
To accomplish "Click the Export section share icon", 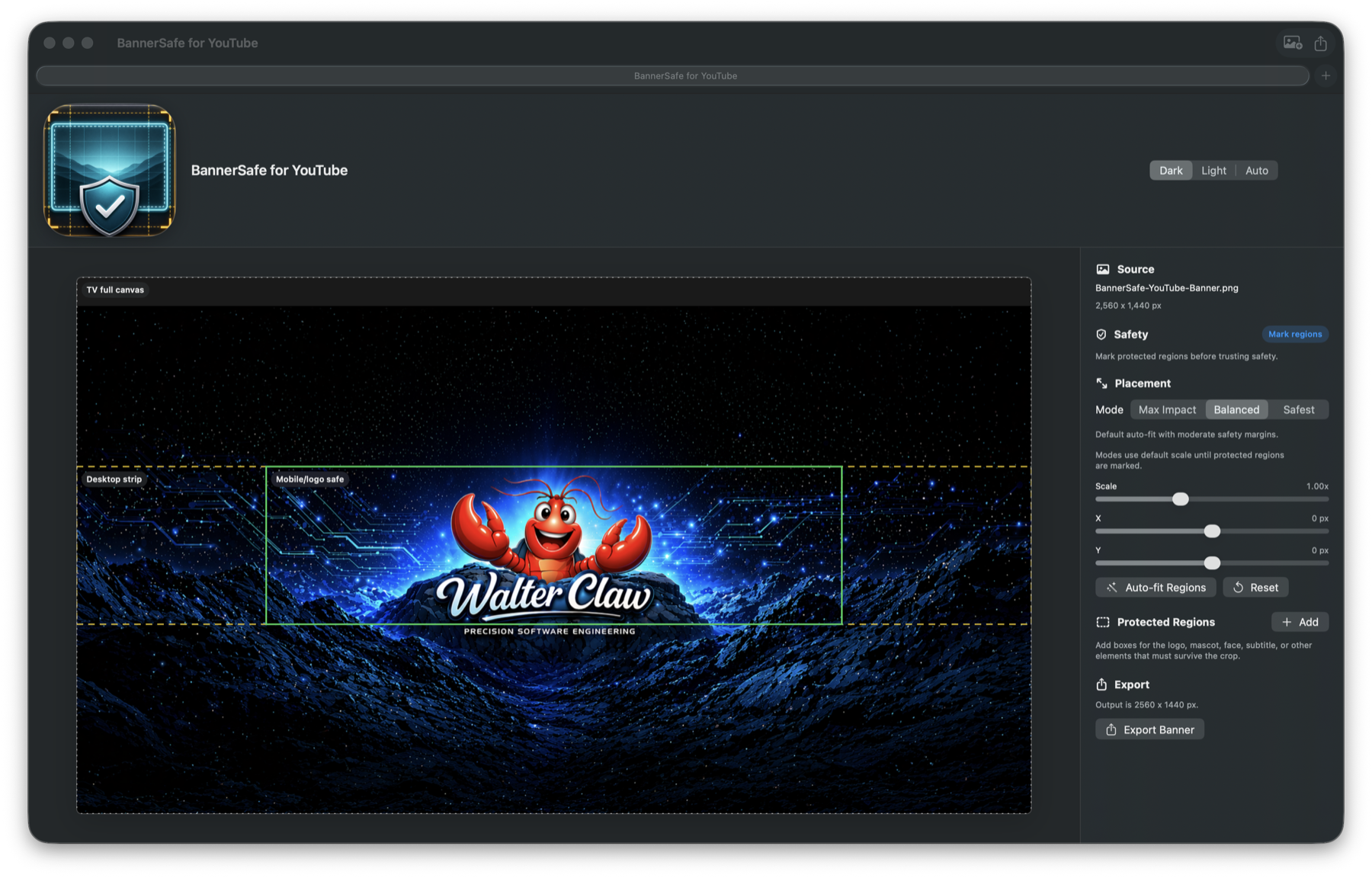I will (1101, 684).
